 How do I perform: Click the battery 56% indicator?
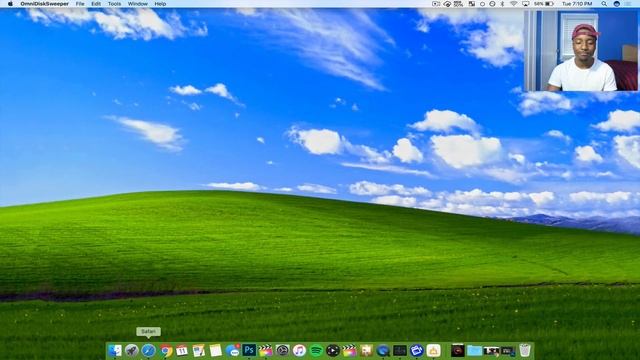click(x=544, y=4)
